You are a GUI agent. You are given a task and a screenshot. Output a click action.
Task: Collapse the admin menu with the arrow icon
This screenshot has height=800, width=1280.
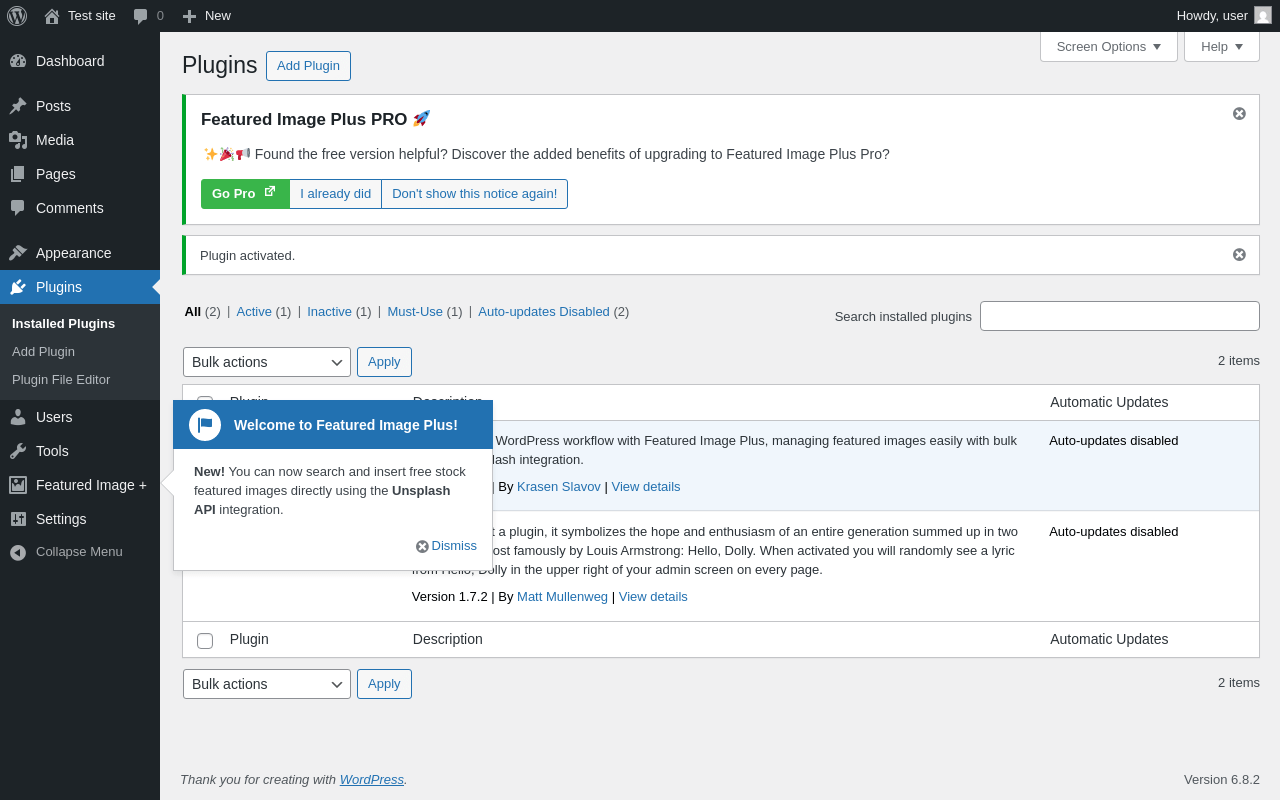[x=18, y=552]
